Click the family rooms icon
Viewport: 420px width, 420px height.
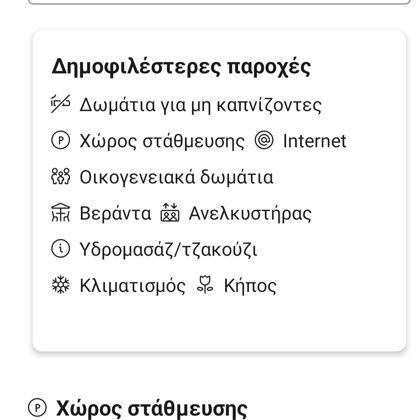(x=60, y=176)
